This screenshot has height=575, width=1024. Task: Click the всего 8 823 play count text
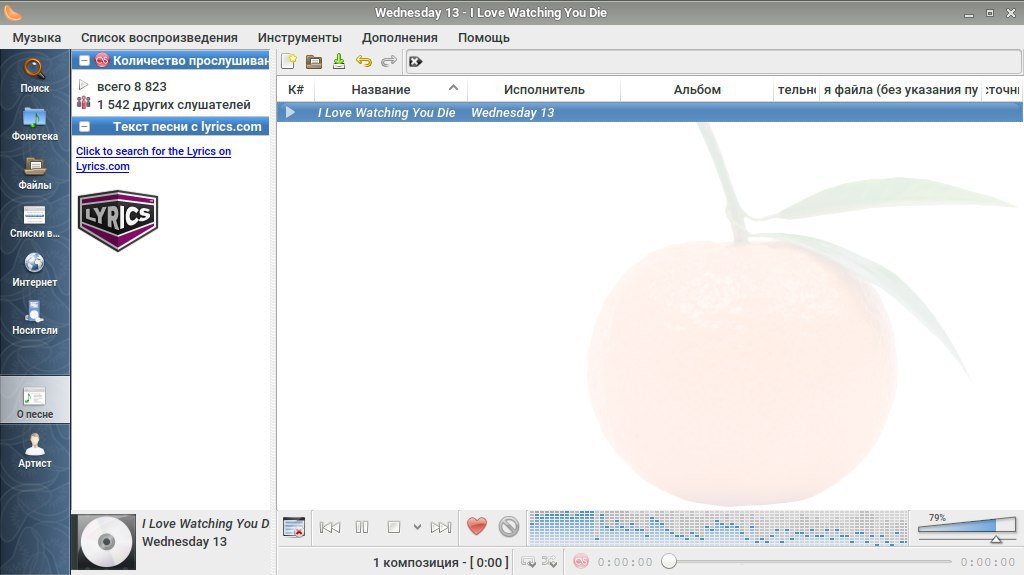[x=132, y=86]
